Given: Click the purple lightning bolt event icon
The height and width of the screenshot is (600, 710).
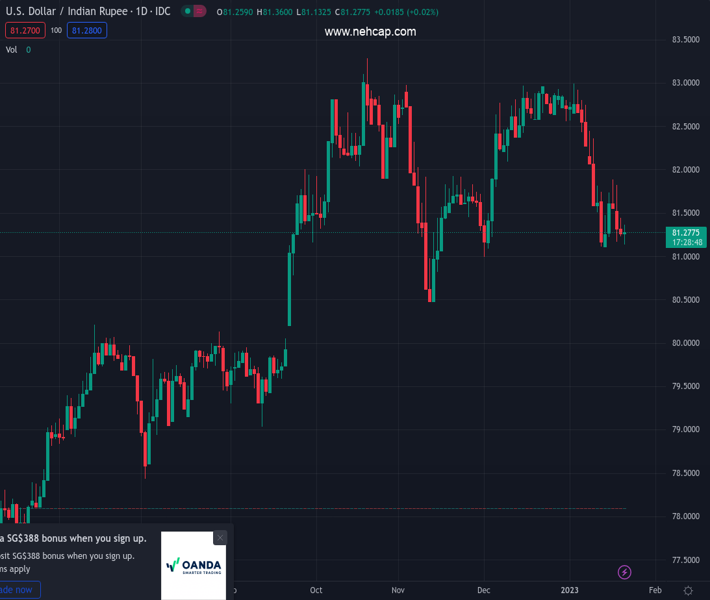Looking at the screenshot, I should point(625,572).
